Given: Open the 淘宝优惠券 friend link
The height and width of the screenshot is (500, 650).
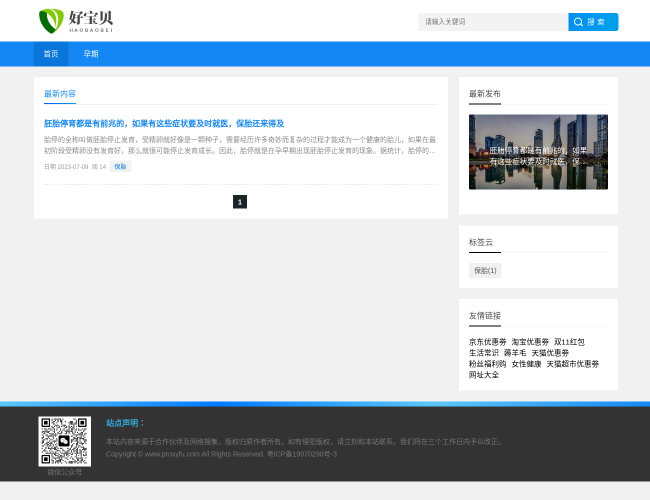Looking at the screenshot, I should tap(530, 342).
